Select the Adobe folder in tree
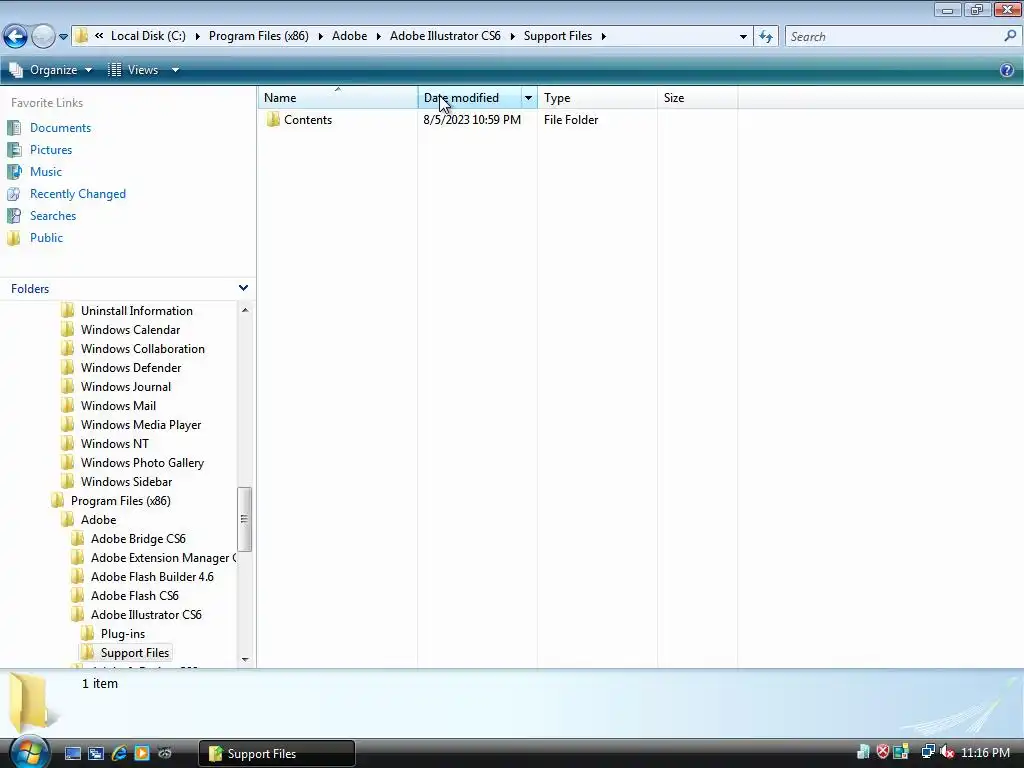1024x768 pixels. 98,520
